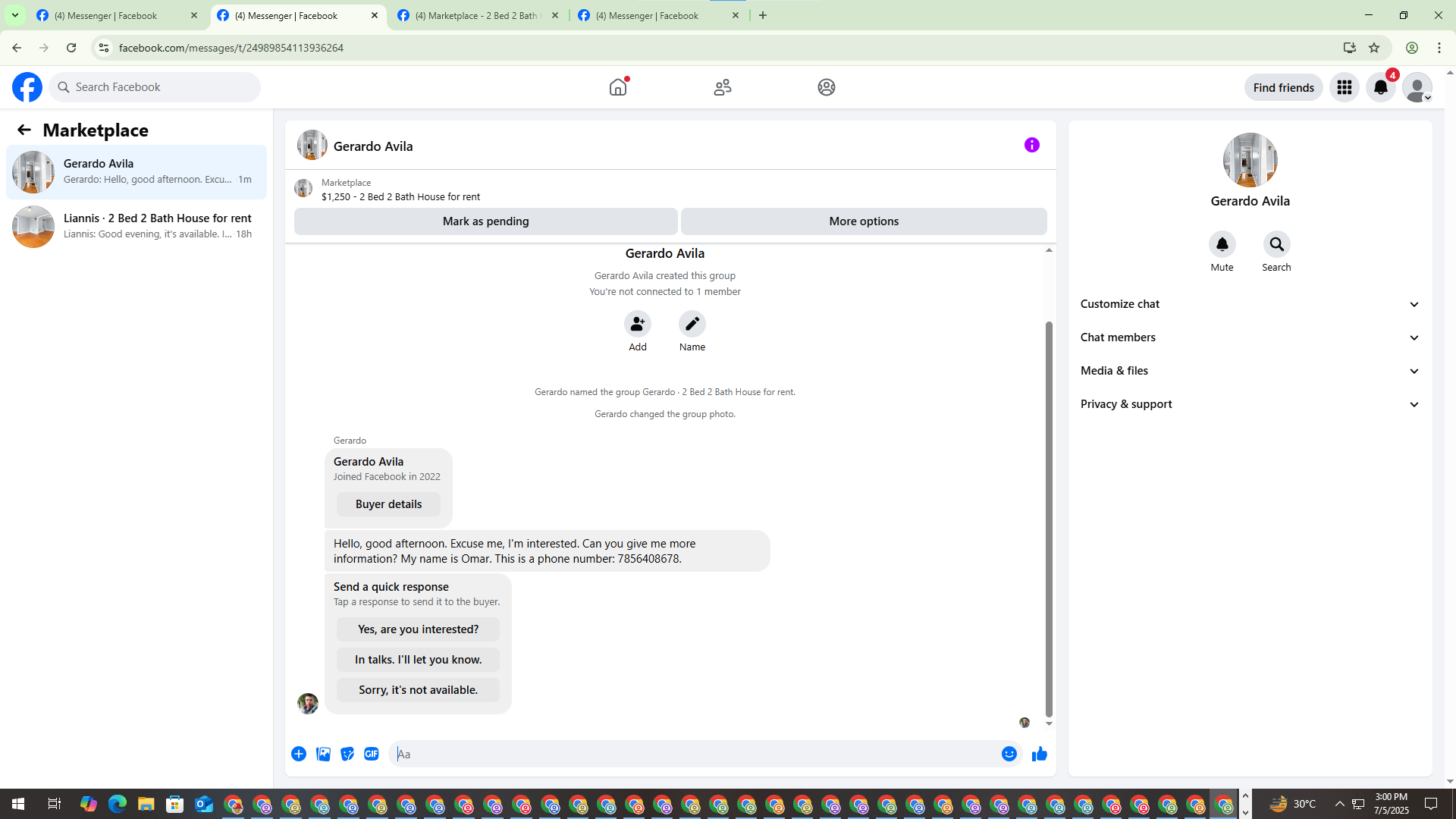Open the emoji picker
Image resolution: width=1456 pixels, height=819 pixels.
click(x=1009, y=754)
